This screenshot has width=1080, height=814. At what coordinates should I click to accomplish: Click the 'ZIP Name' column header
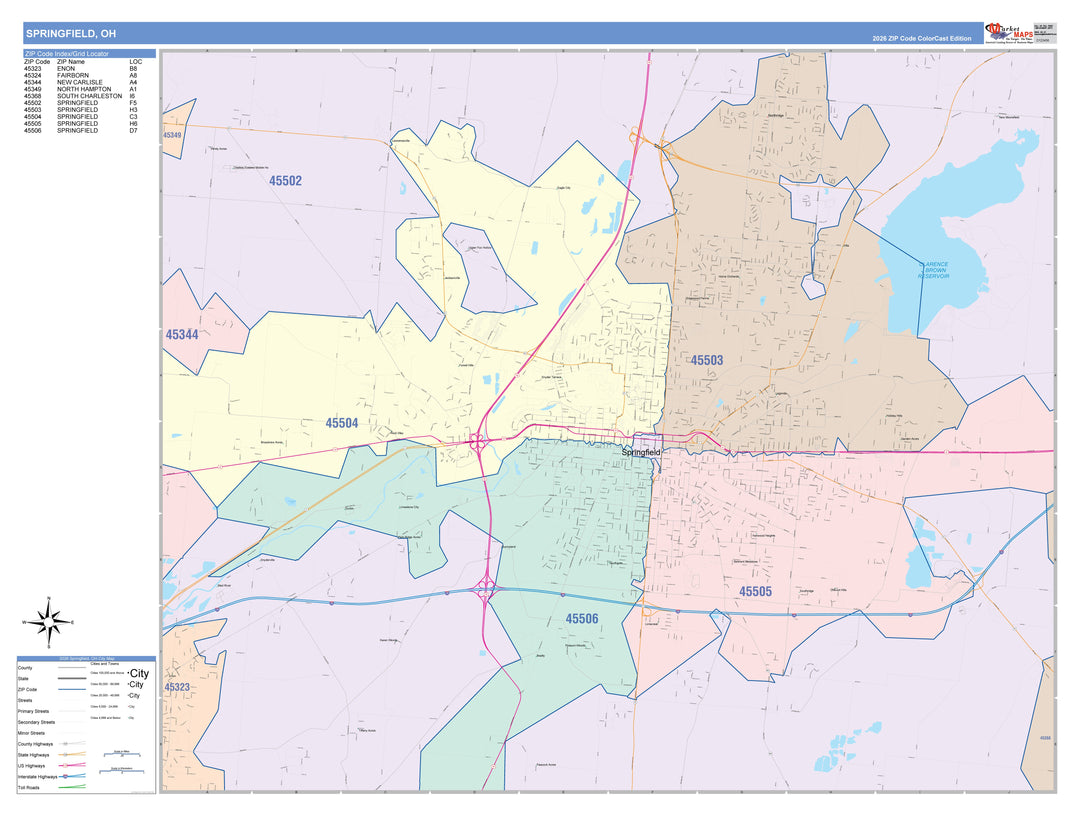[x=71, y=62]
